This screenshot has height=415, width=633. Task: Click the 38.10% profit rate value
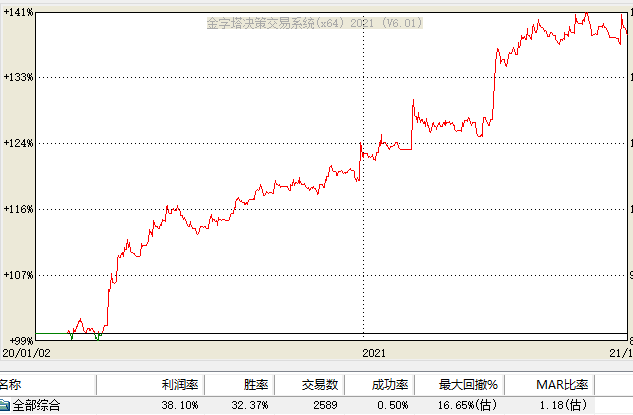pyautogui.click(x=180, y=405)
